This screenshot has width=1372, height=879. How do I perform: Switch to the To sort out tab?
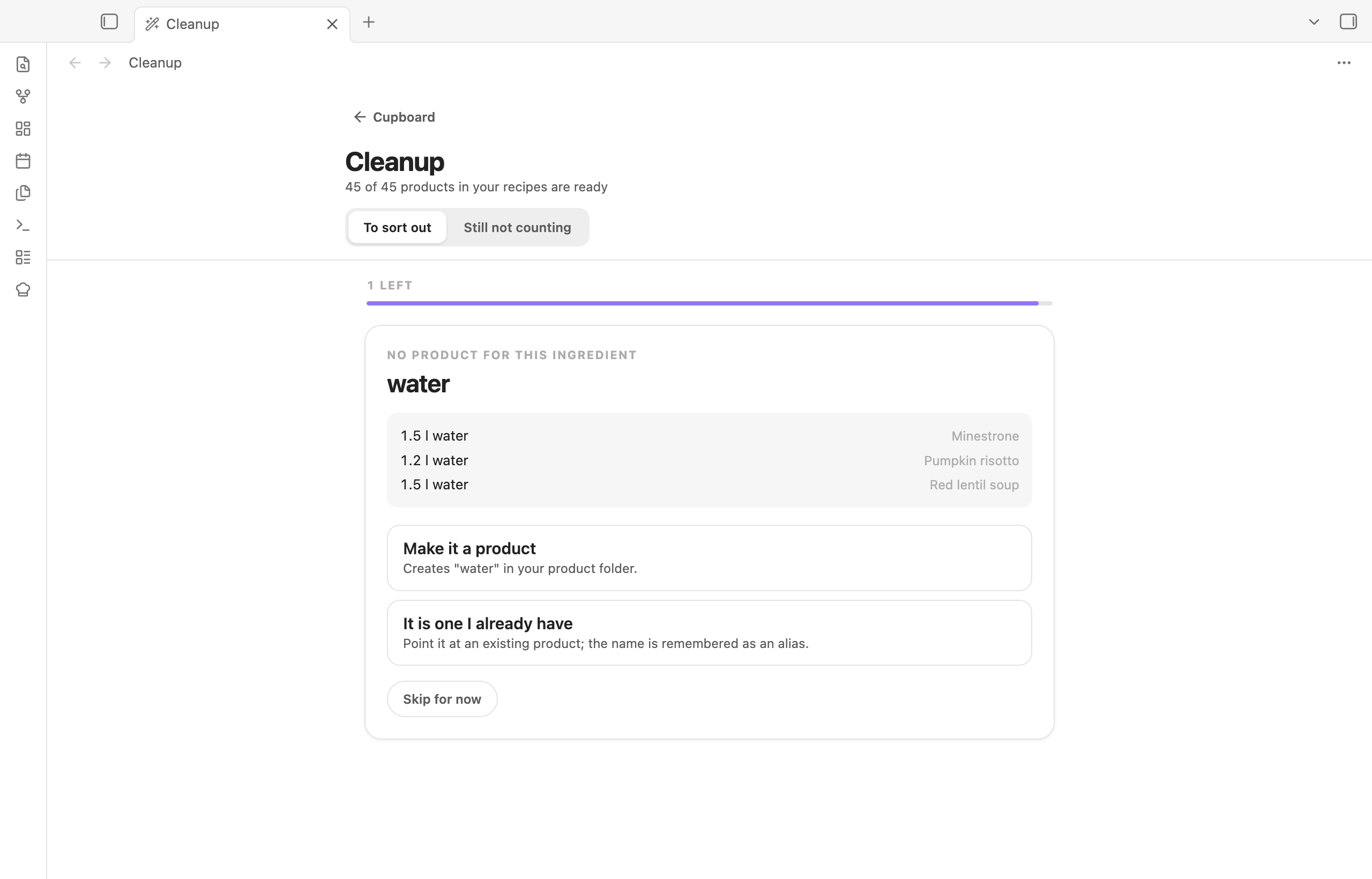[x=397, y=227]
